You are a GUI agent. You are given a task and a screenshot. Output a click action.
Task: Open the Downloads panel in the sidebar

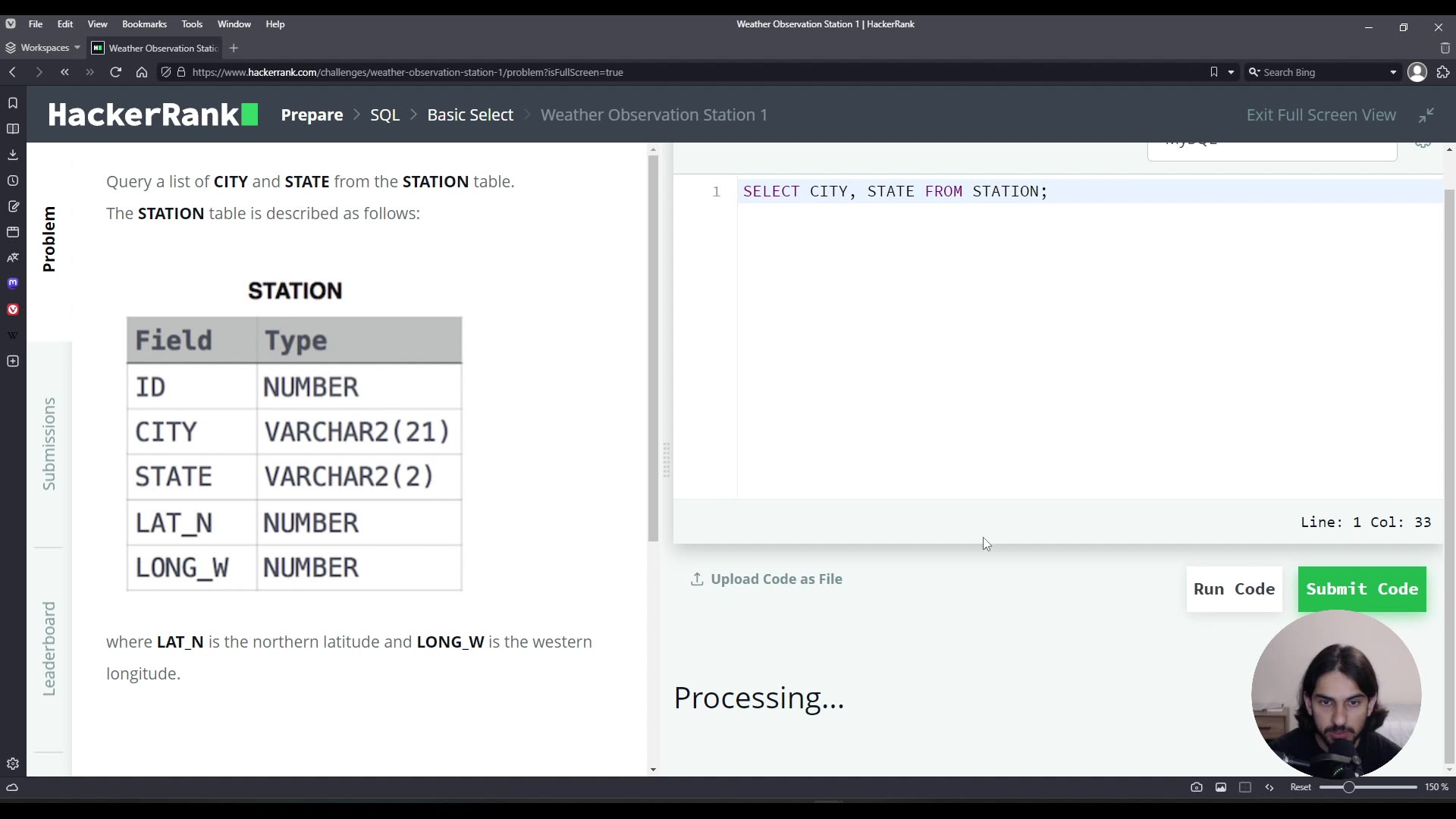pyautogui.click(x=12, y=155)
